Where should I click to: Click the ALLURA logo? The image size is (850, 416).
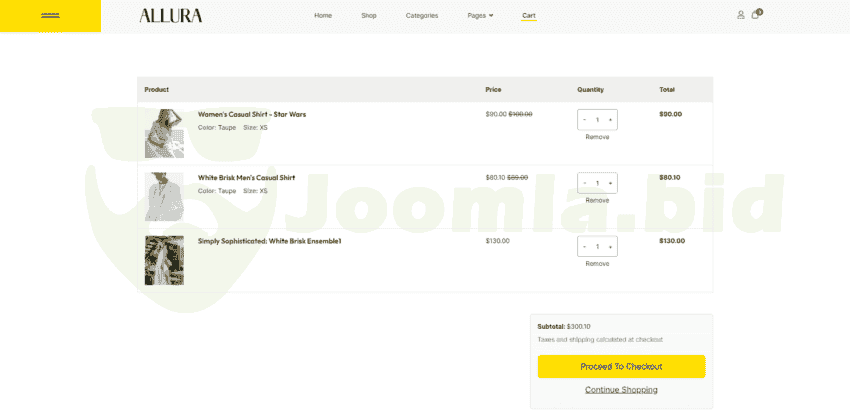pos(170,15)
